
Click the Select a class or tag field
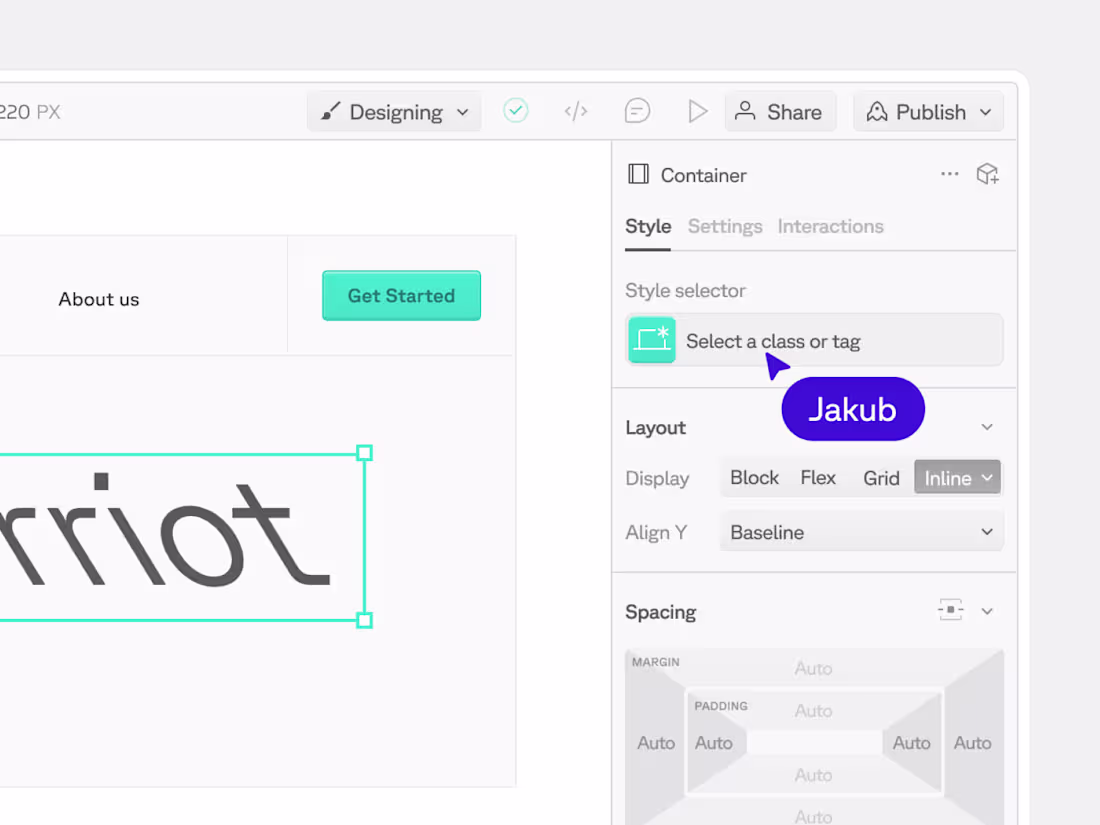coord(814,340)
